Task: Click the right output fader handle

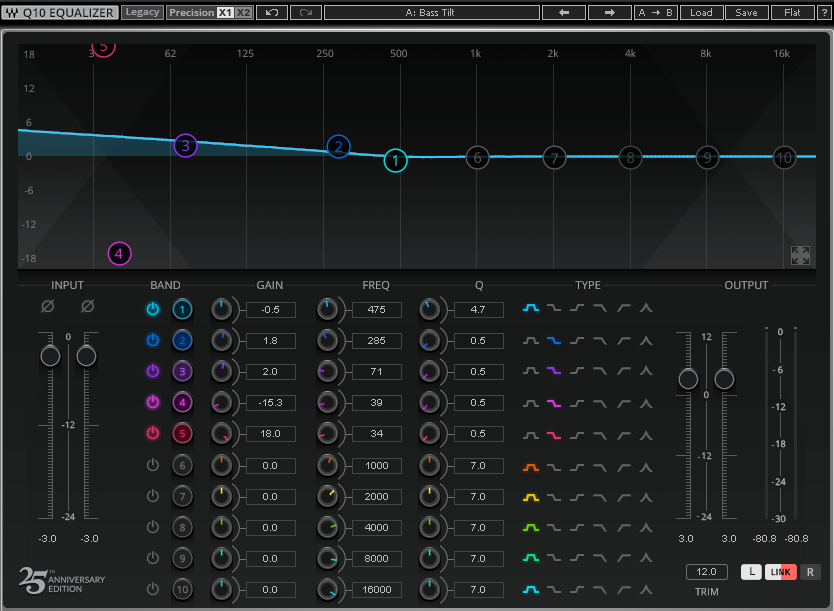Action: [x=724, y=379]
